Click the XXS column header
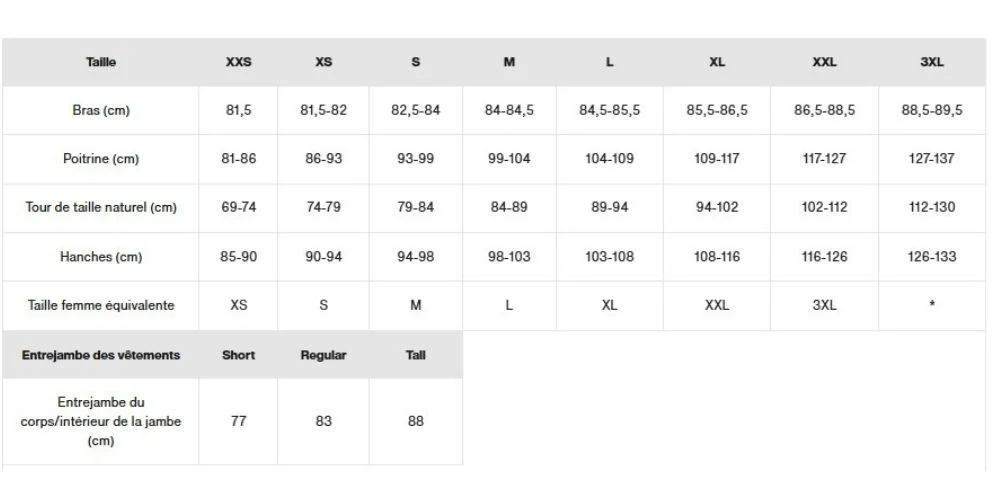This screenshot has width=1000, height=500. [238, 62]
